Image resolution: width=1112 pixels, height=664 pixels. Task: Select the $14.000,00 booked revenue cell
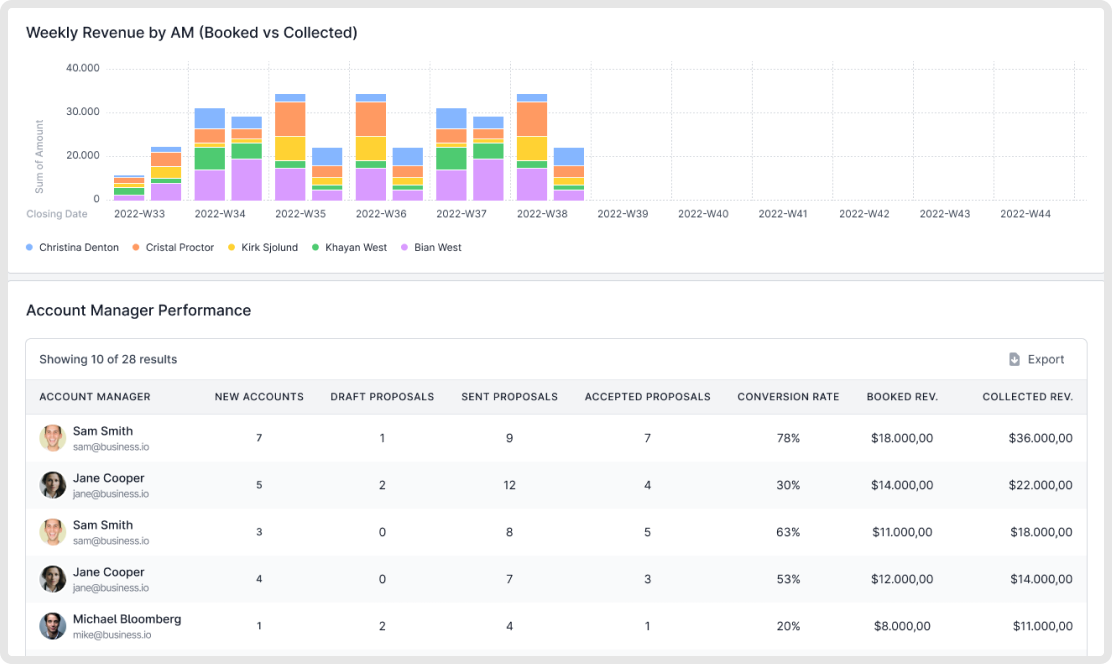point(902,485)
